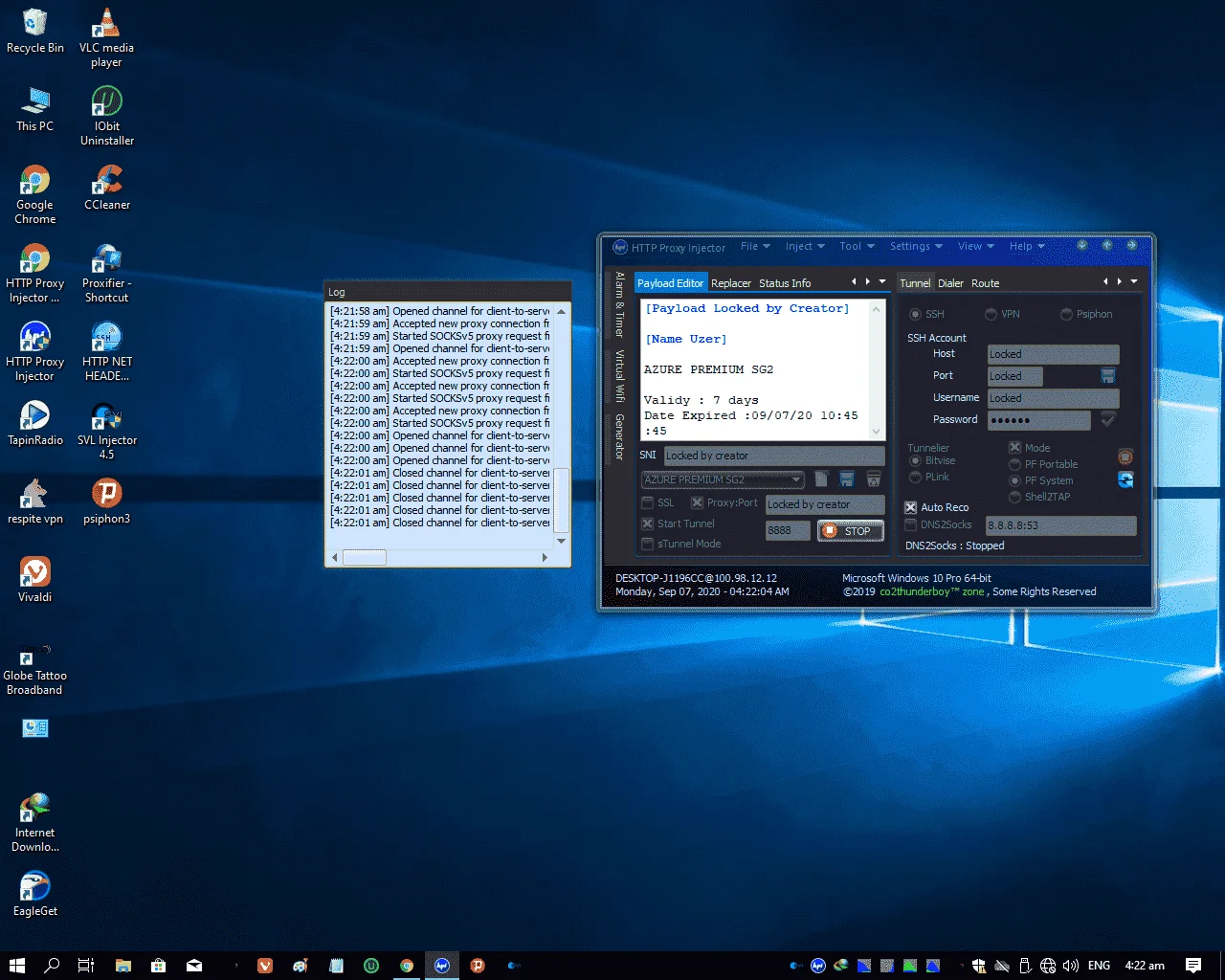Click the checkmark icon beside Password field
Screen dimensions: 1225x980
tap(1108, 419)
